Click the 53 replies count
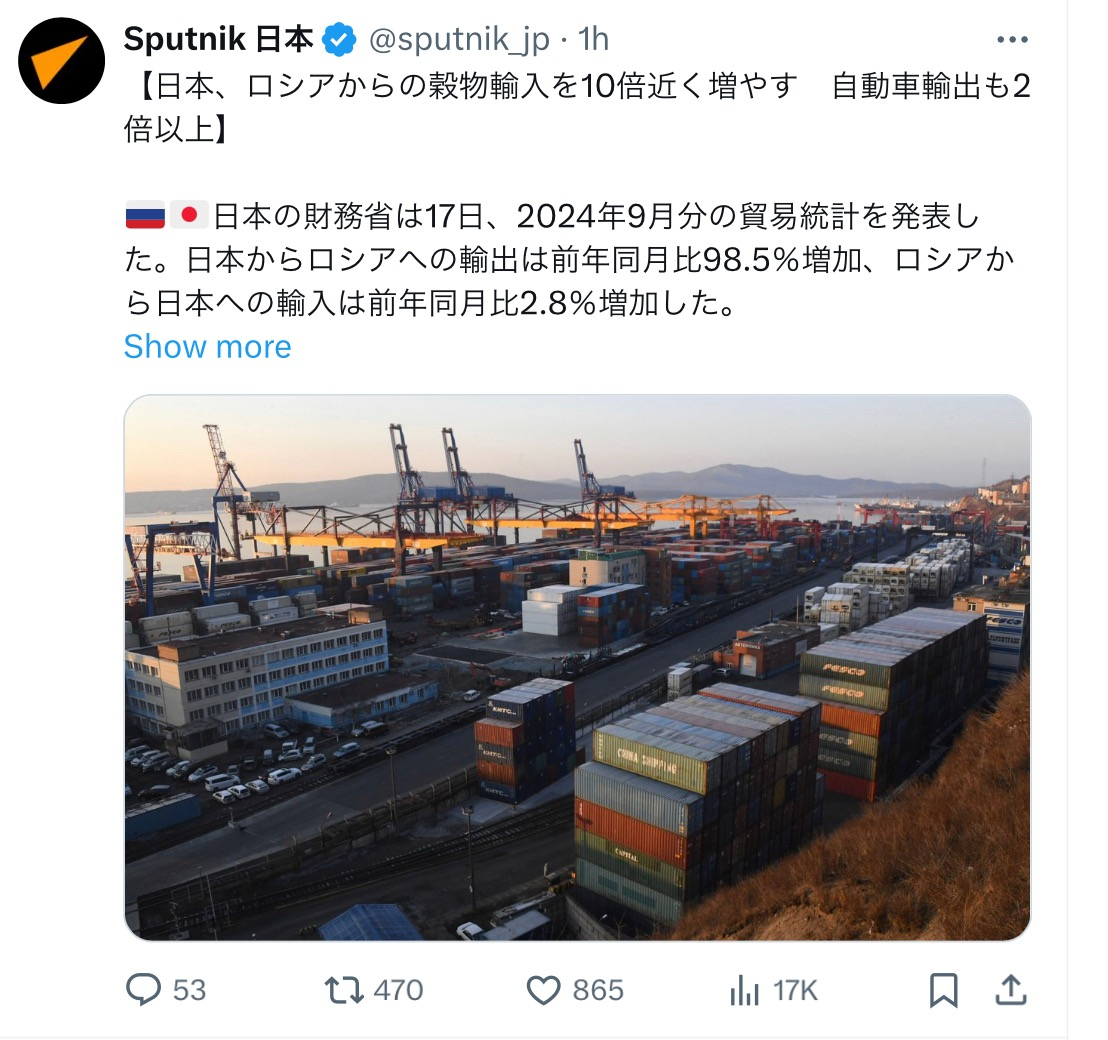The width and height of the screenshot is (1108, 1040). pos(189,990)
